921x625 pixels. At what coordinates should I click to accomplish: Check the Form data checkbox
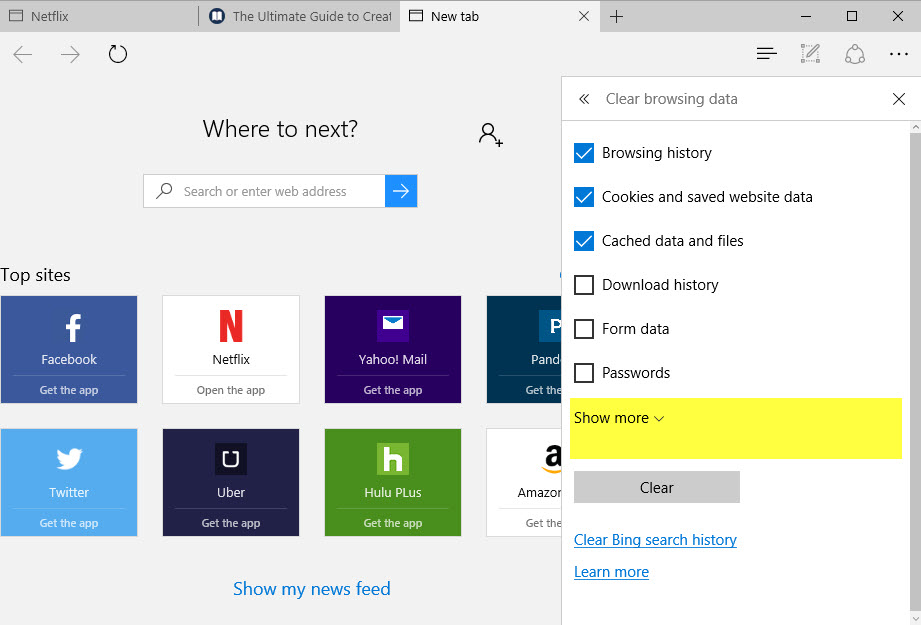point(584,329)
